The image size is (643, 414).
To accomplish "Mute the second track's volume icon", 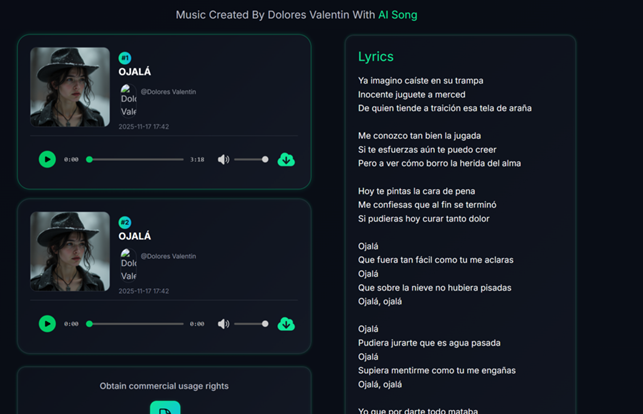I will point(223,323).
